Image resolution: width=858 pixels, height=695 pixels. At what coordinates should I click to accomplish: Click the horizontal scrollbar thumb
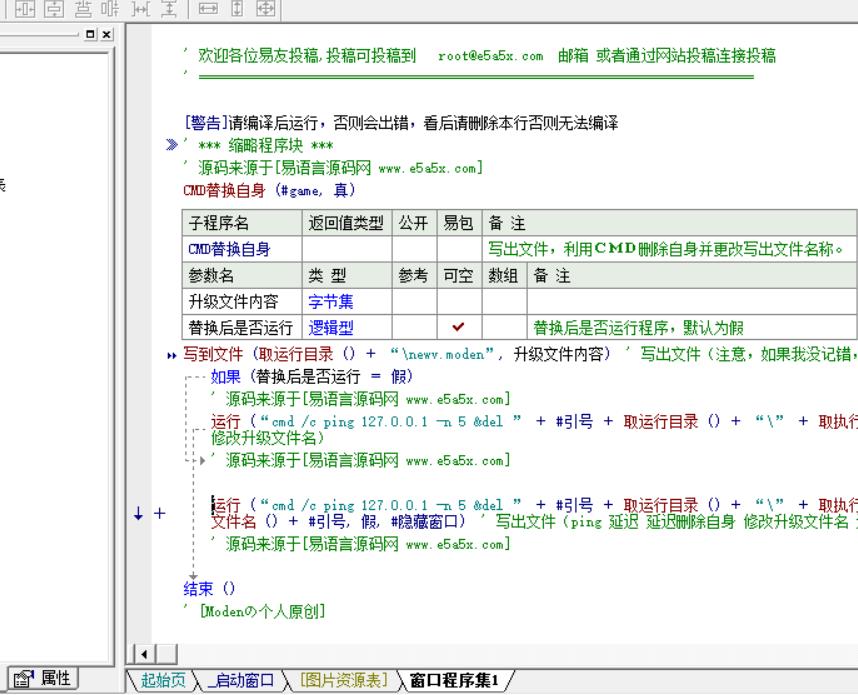coord(167,654)
